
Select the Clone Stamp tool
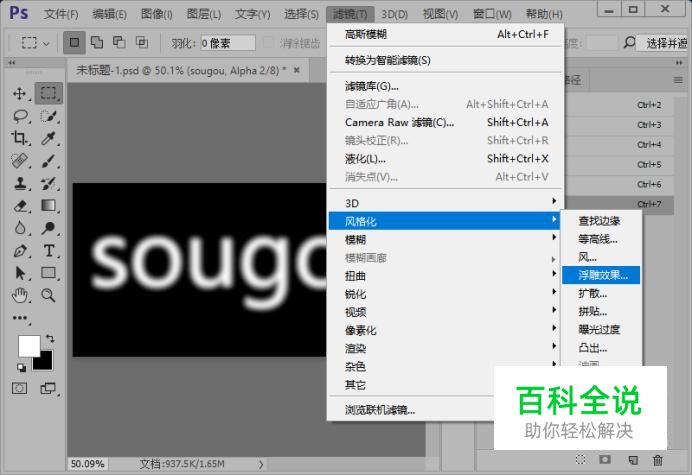tap(20, 183)
